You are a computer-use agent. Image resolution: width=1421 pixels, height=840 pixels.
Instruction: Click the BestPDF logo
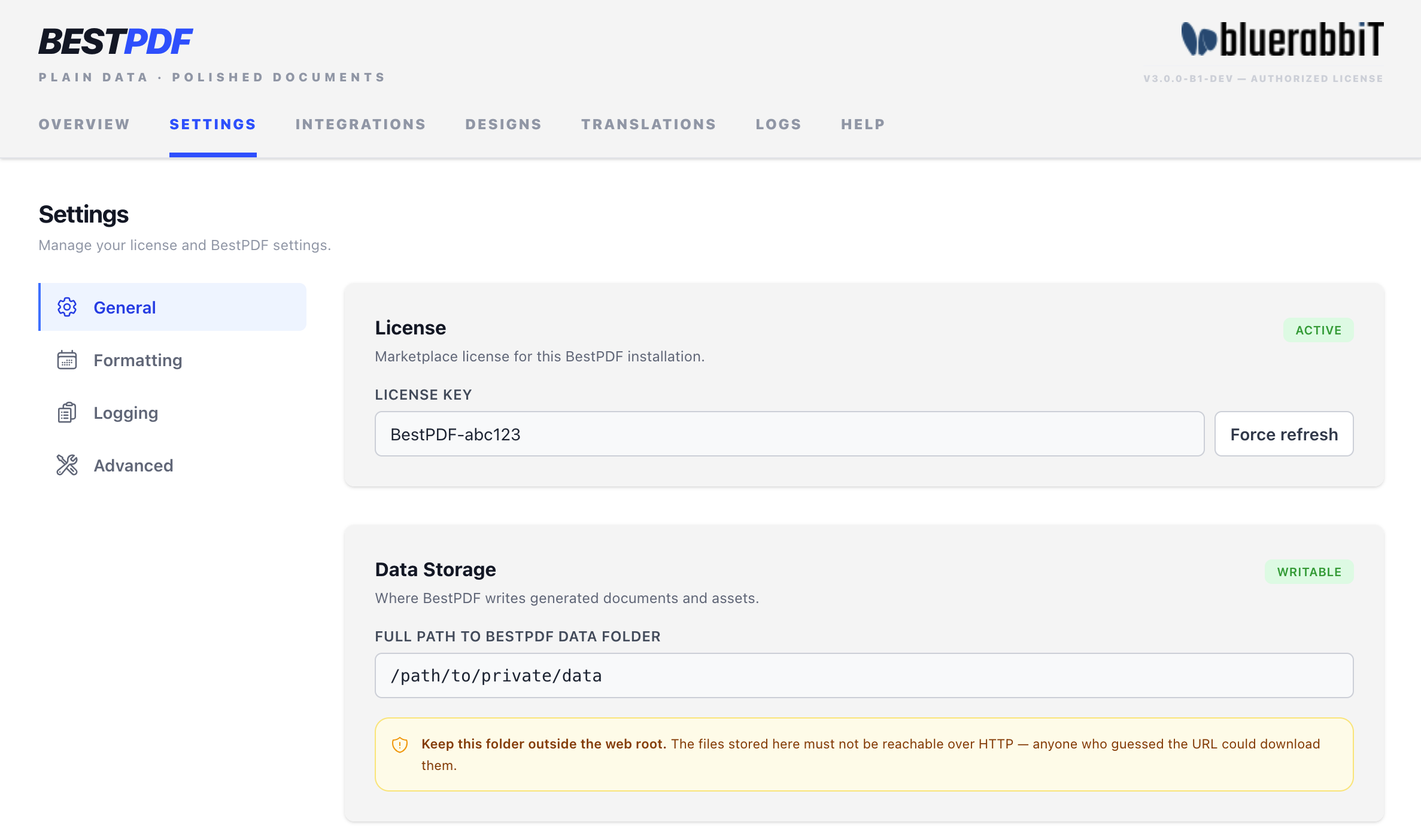pos(116,41)
